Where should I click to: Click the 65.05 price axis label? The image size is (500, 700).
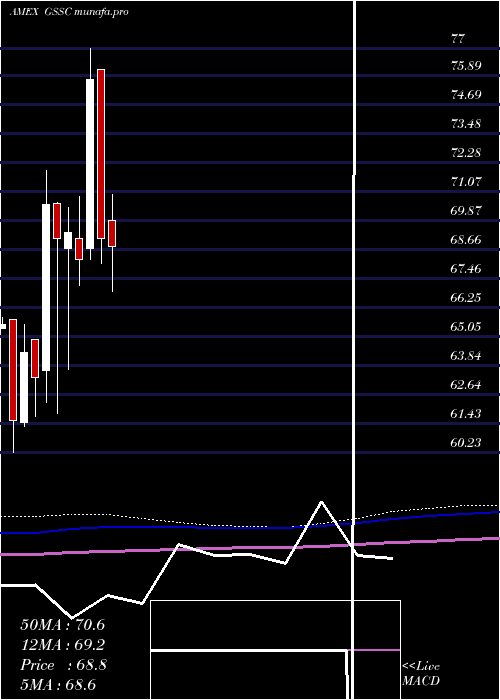466,326
